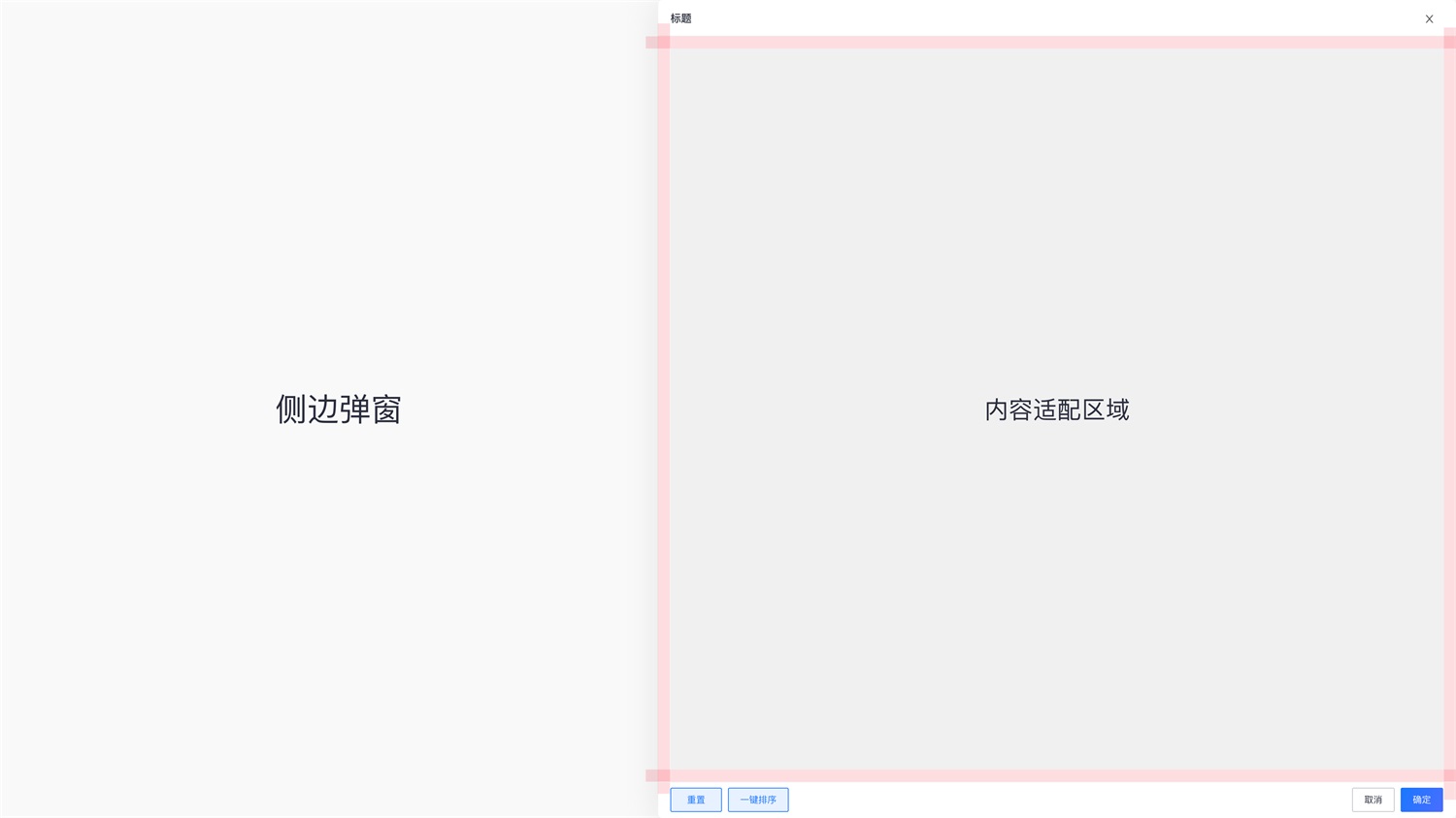Click the 重置 button
The image size is (1456, 818).
(696, 800)
